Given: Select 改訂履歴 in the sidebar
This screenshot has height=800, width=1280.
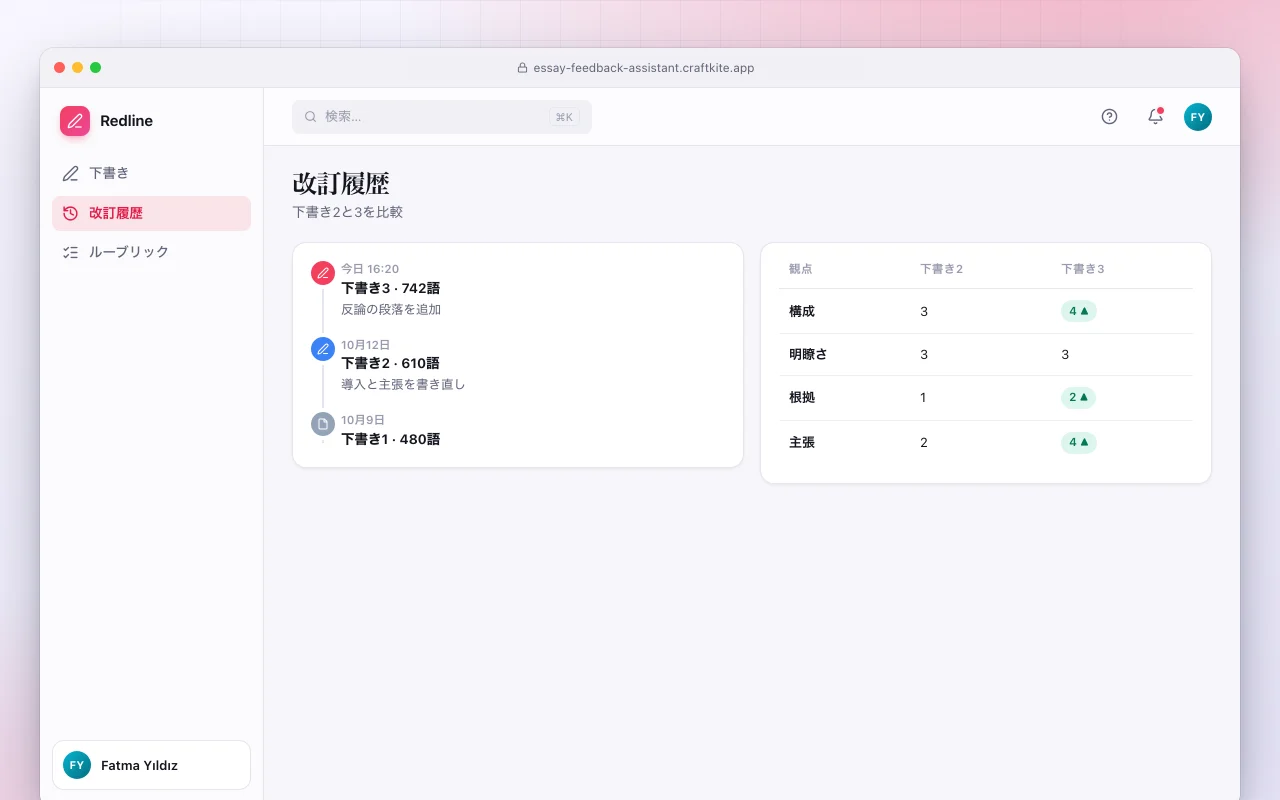Looking at the screenshot, I should pyautogui.click(x=151, y=213).
